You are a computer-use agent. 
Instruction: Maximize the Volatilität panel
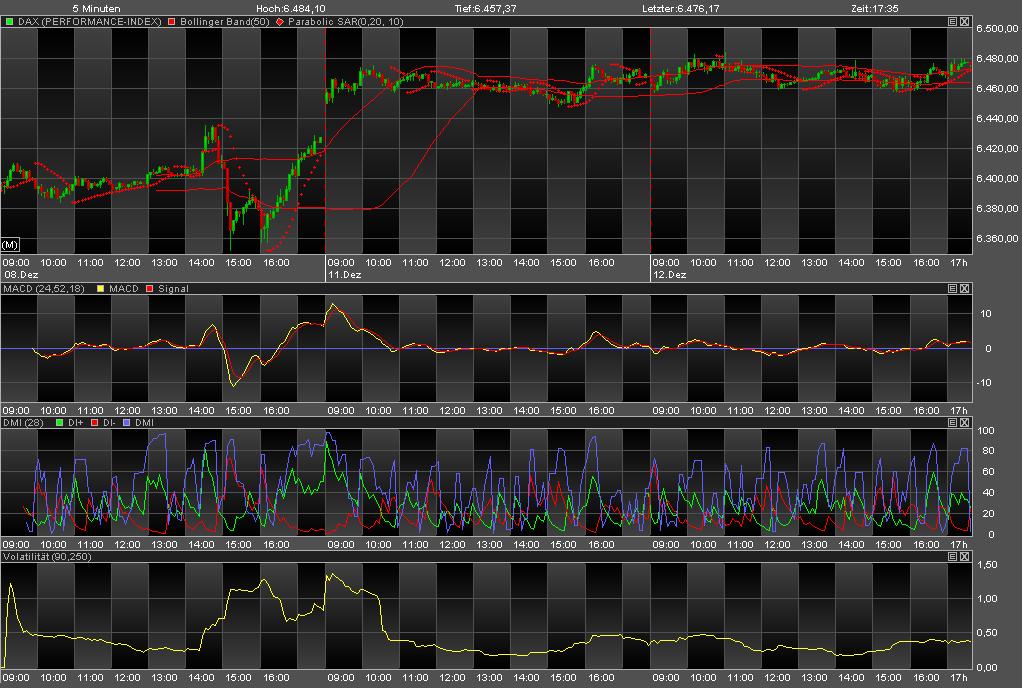951,556
